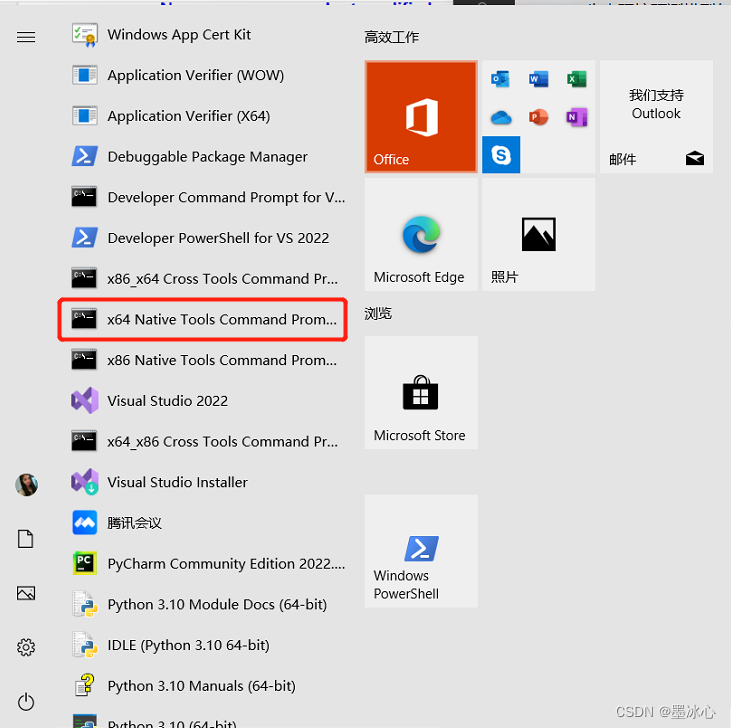
Task: Open Tencent Meeting (腾讯会议) icon
Action: click(85, 522)
